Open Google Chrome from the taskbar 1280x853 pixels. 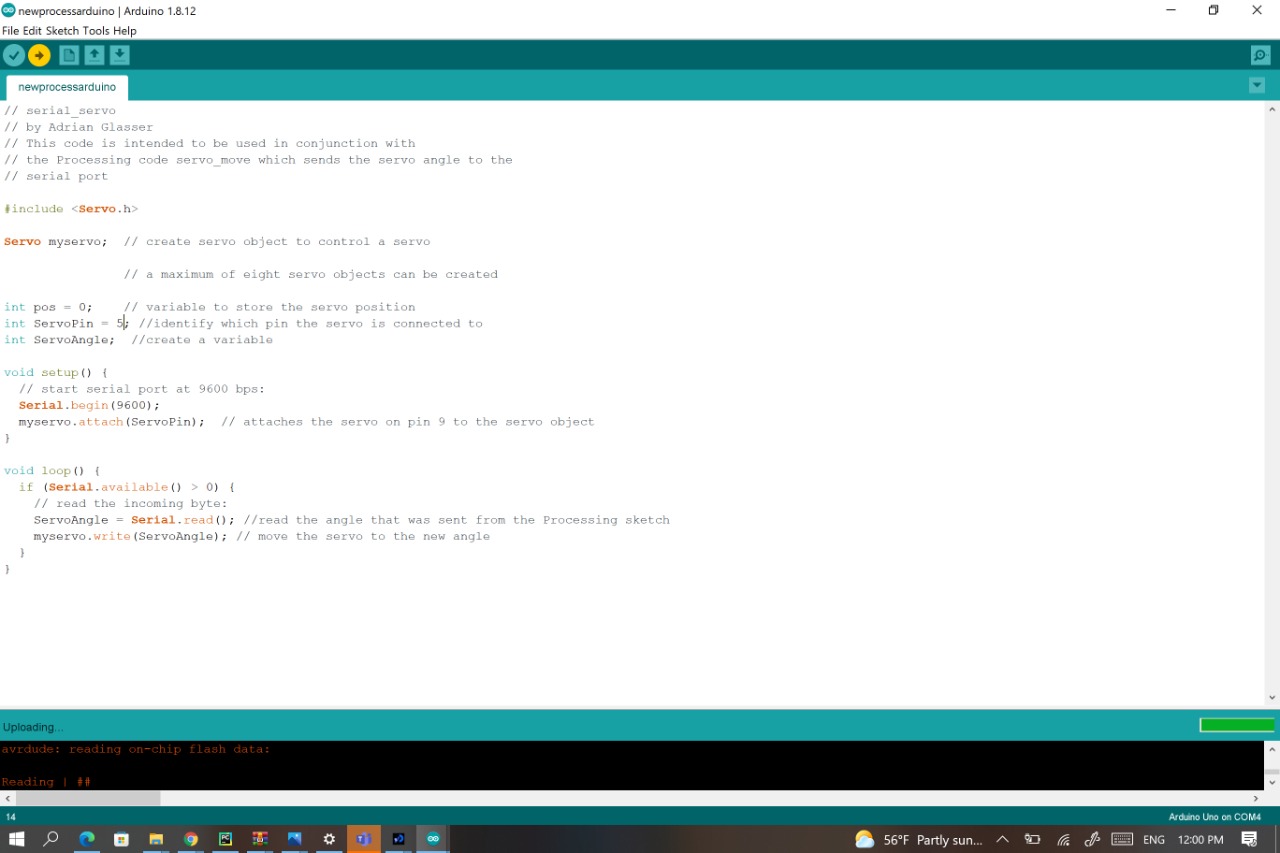(191, 839)
